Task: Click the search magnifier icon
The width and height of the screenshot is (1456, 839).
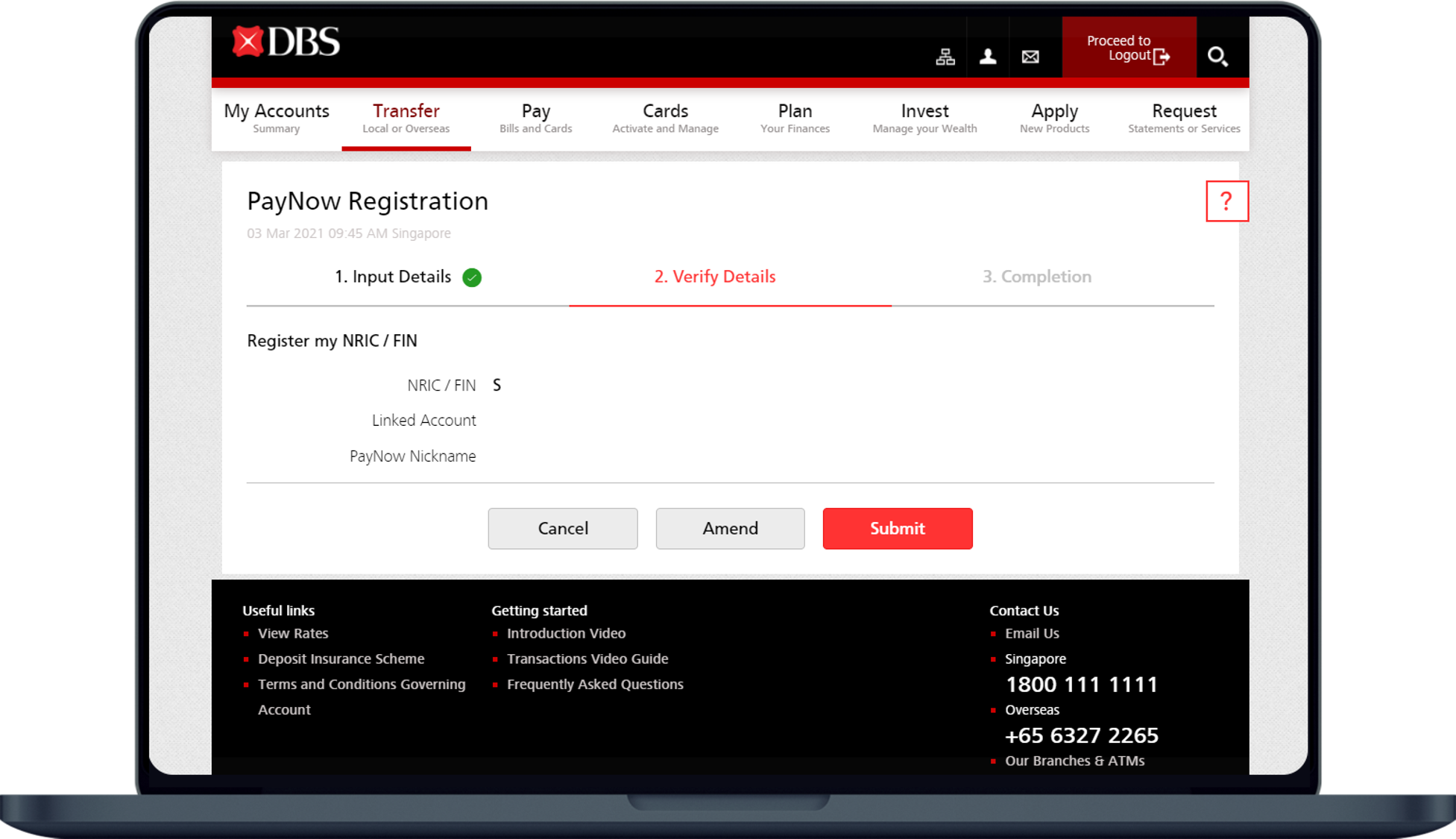Action: [x=1217, y=57]
